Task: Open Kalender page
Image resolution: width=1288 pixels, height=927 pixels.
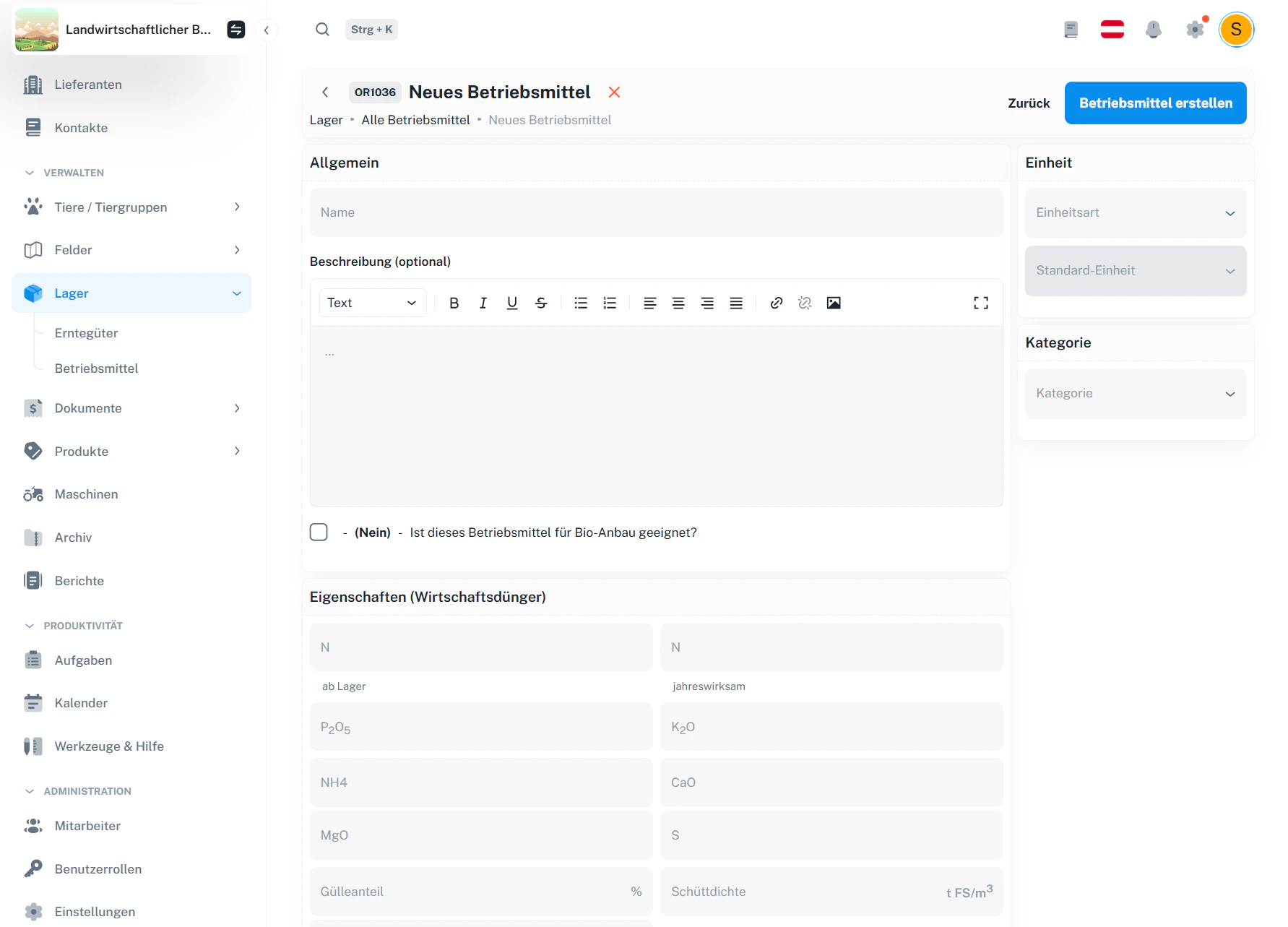Action: pos(131,703)
